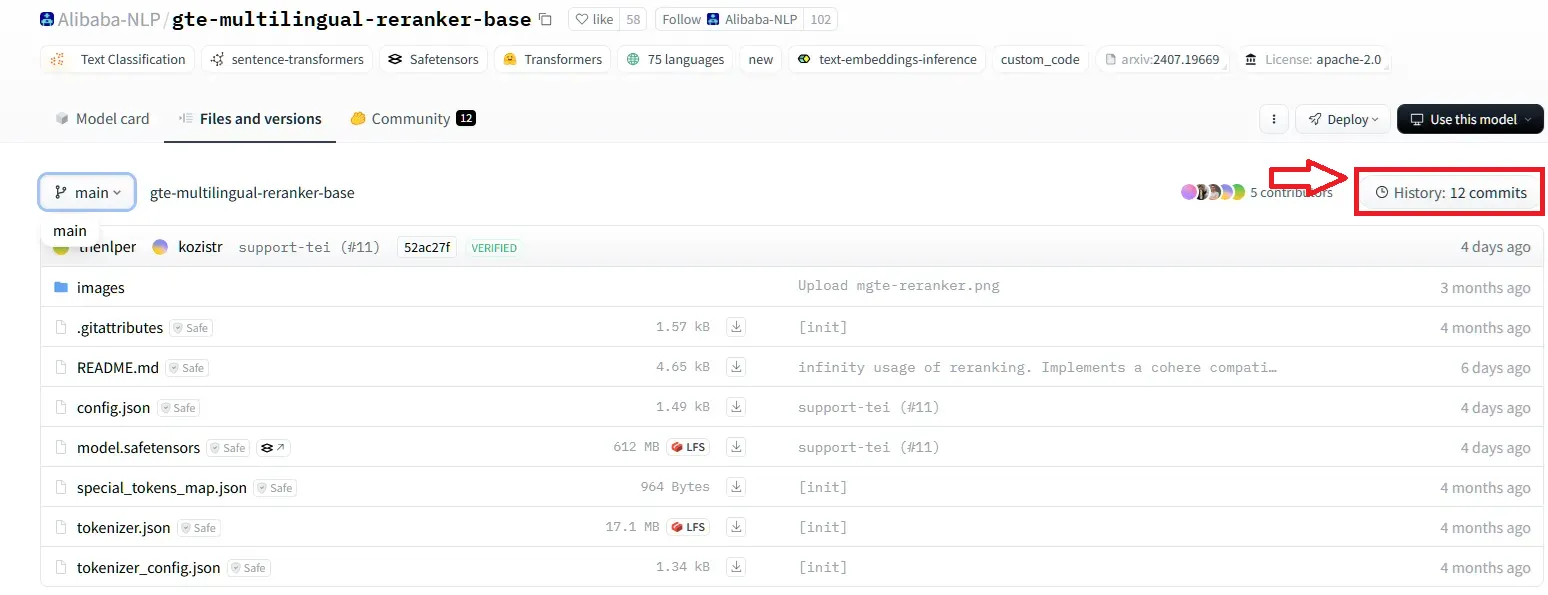Click the Safe badge next to .gitattributes

tap(191, 328)
